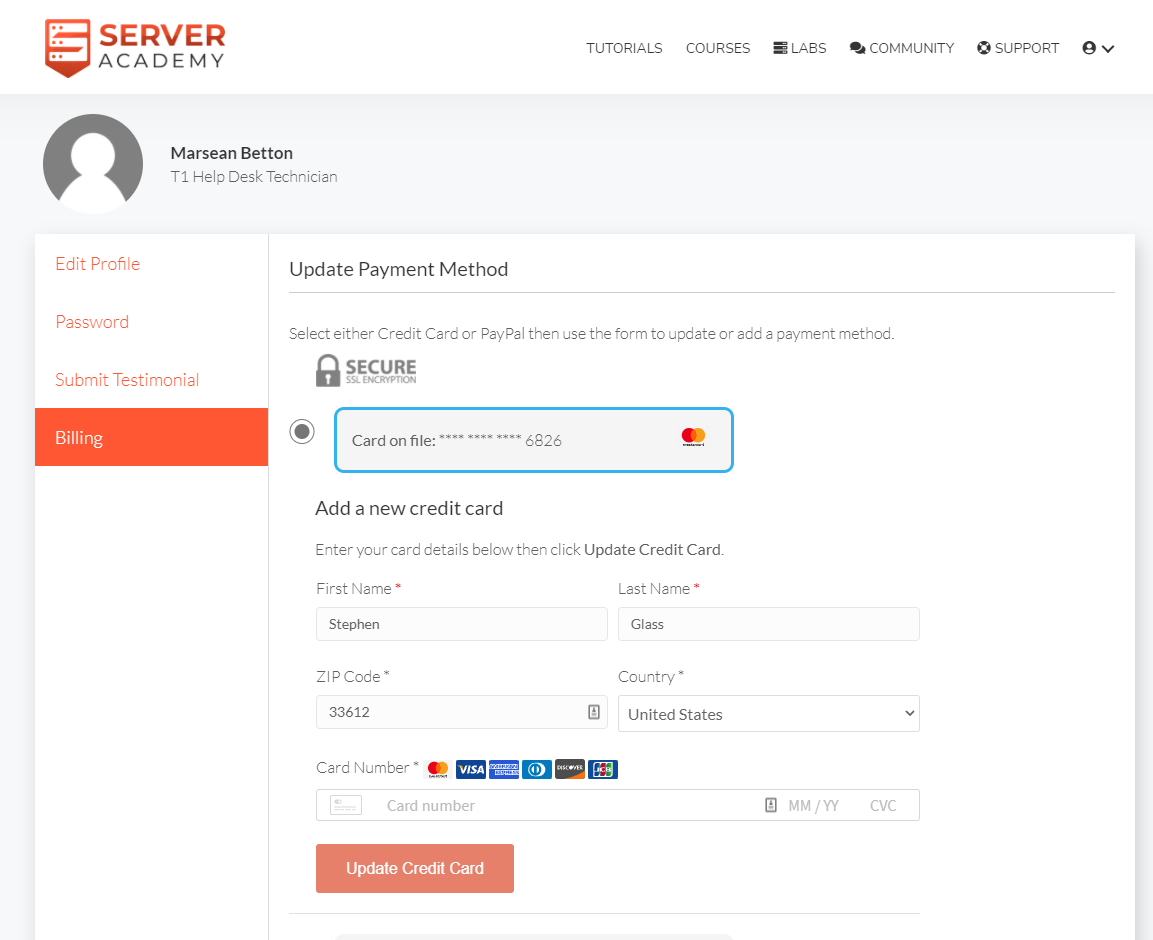
Task: Click the First Name input field
Action: coord(461,624)
